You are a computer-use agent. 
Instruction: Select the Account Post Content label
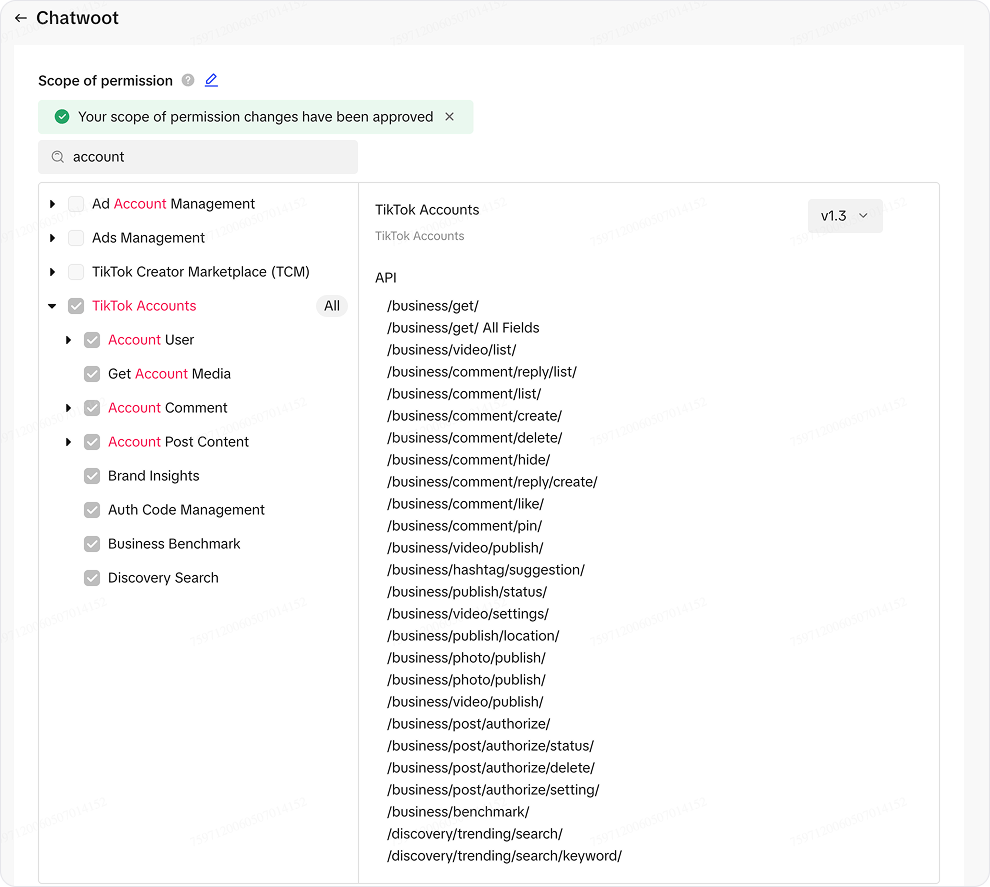tap(179, 442)
